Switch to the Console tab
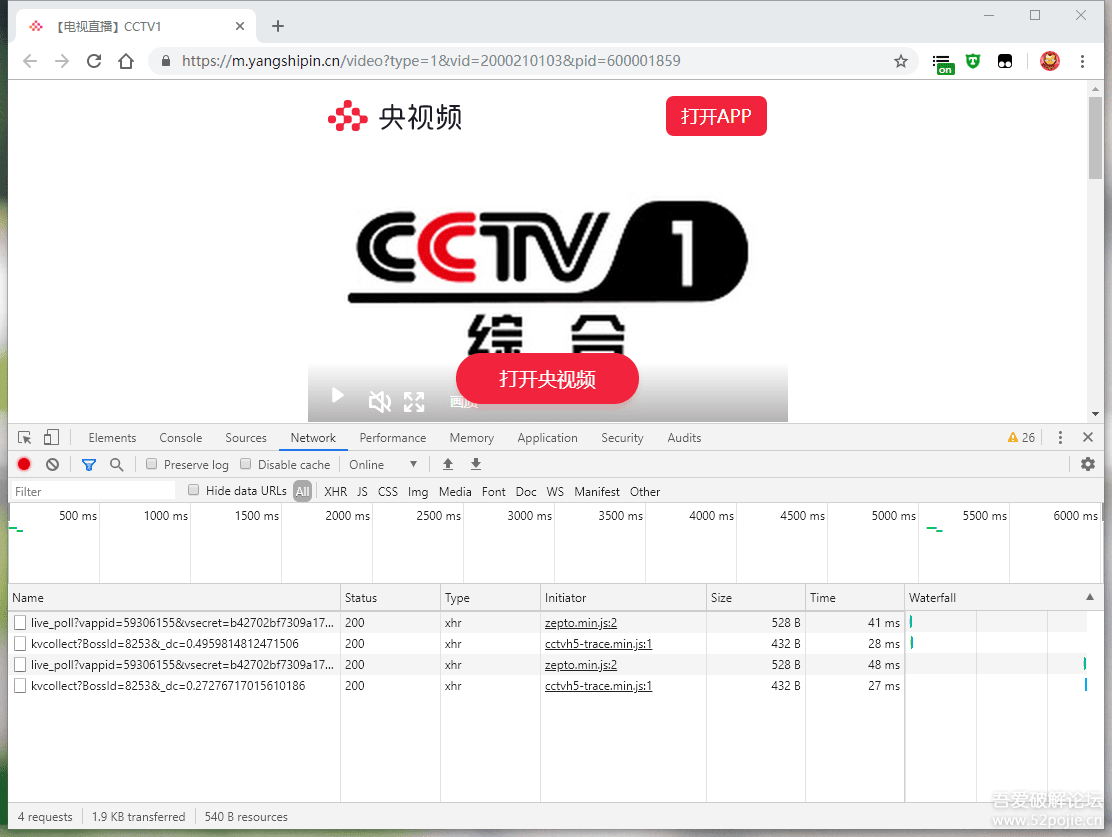Screen dimensions: 1112x837 (180, 437)
